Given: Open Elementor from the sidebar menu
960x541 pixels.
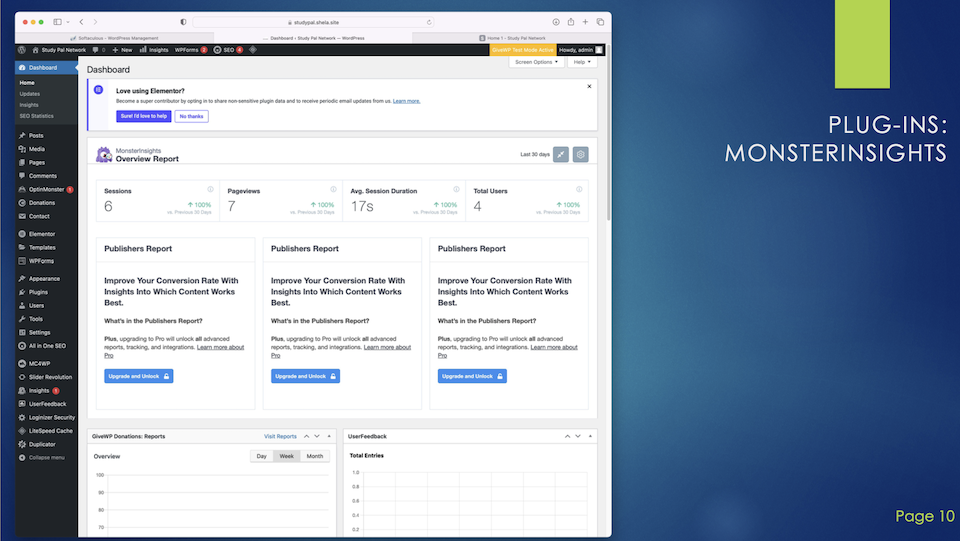Looking at the screenshot, I should tap(41, 234).
